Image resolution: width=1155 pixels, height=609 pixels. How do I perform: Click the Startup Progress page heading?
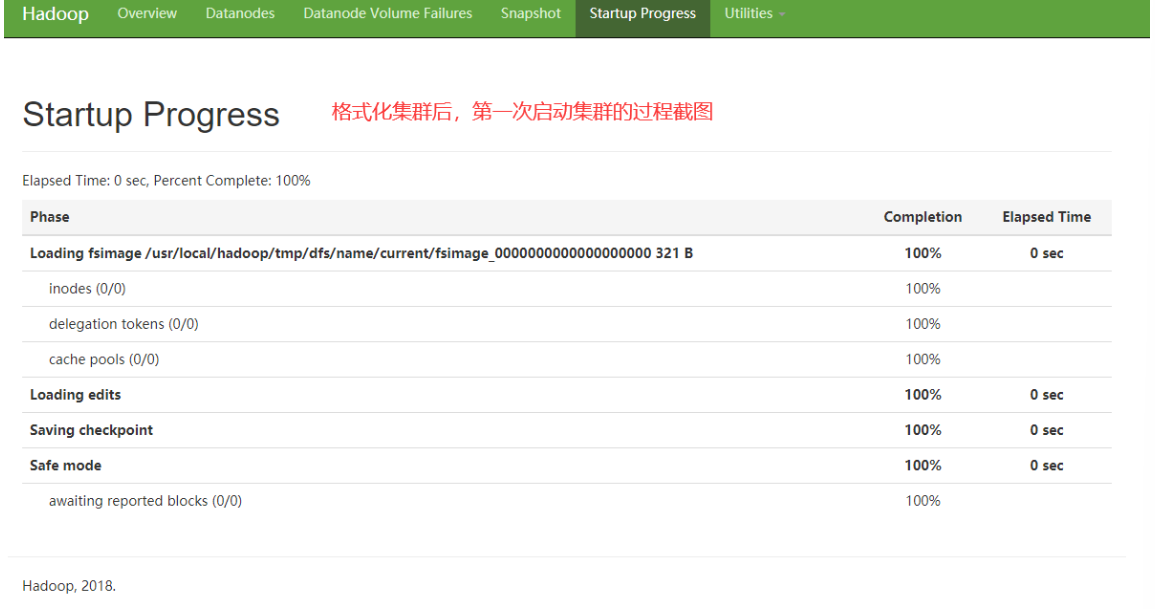(x=151, y=114)
